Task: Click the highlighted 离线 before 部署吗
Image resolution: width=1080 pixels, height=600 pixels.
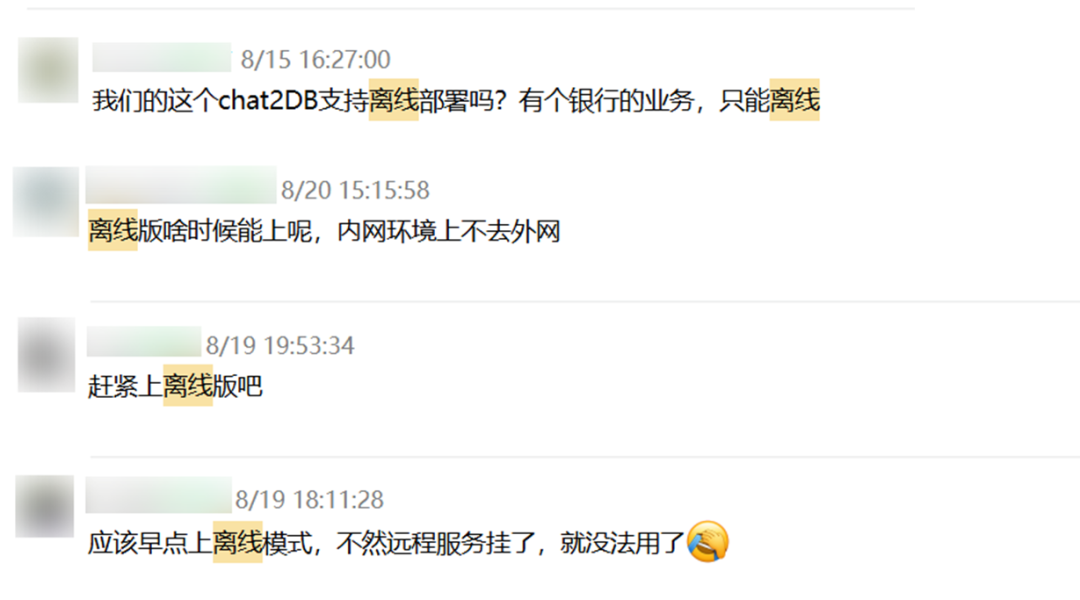Action: tap(394, 101)
